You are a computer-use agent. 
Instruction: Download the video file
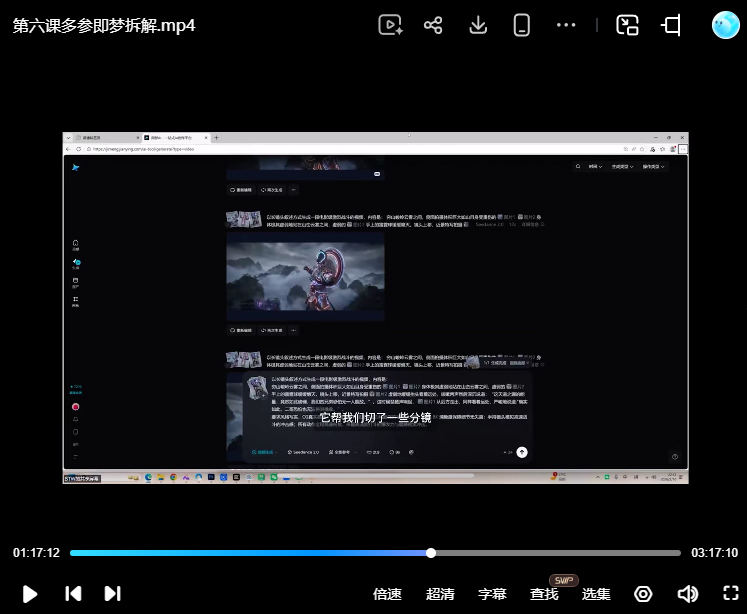pyautogui.click(x=478, y=25)
